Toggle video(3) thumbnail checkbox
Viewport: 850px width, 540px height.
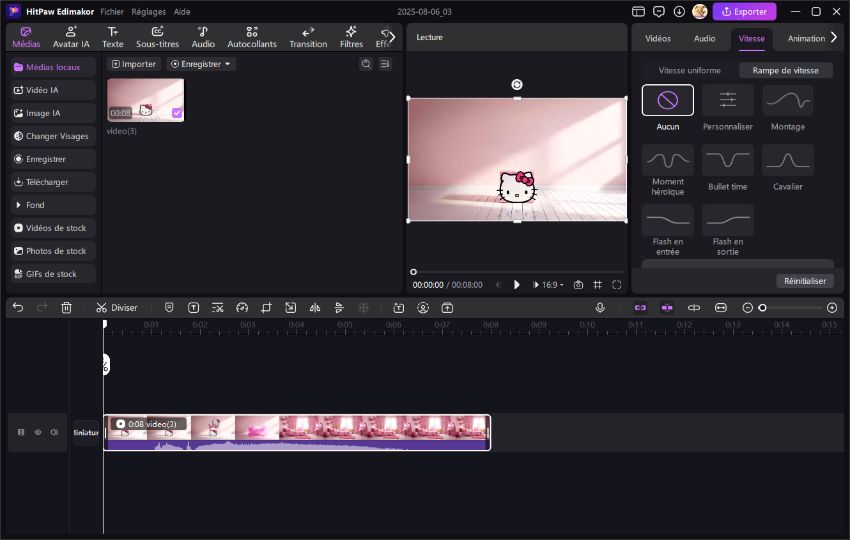177,113
